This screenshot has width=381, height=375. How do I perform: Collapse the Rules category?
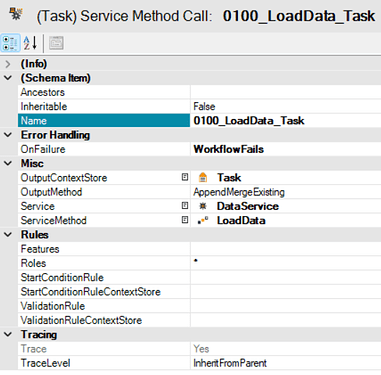(x=8, y=235)
